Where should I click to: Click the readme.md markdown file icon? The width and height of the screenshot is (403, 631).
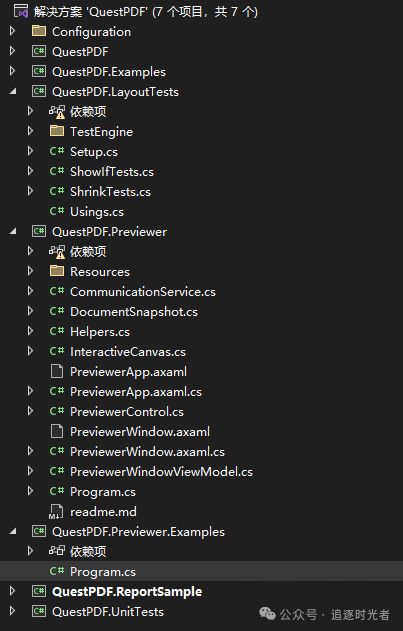pos(56,511)
